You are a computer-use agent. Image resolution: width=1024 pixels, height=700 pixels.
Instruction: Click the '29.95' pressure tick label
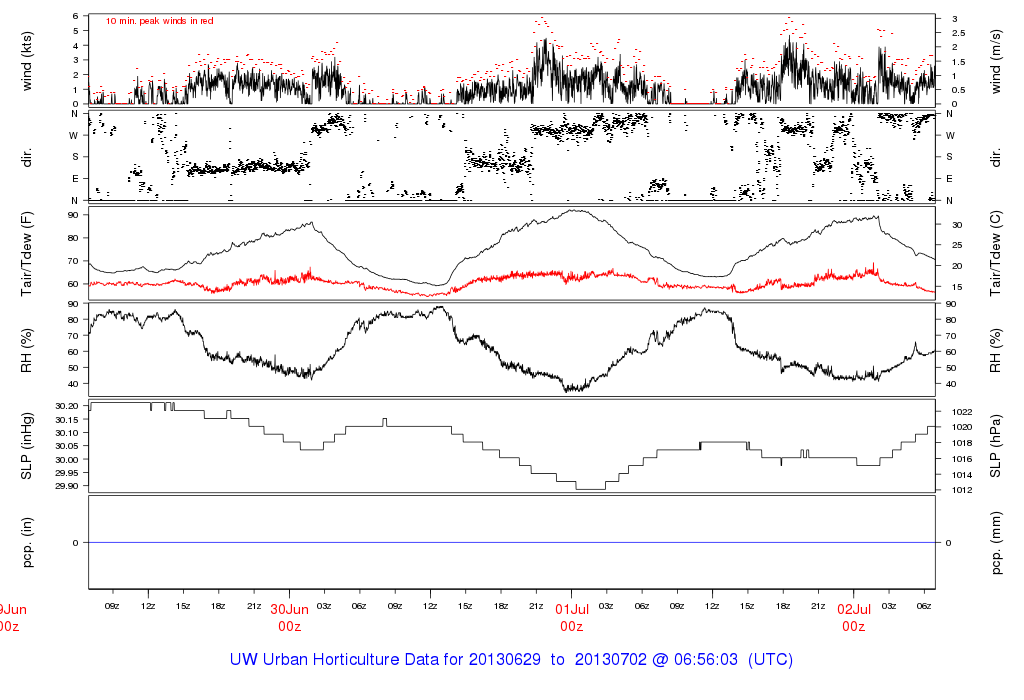coord(67,473)
